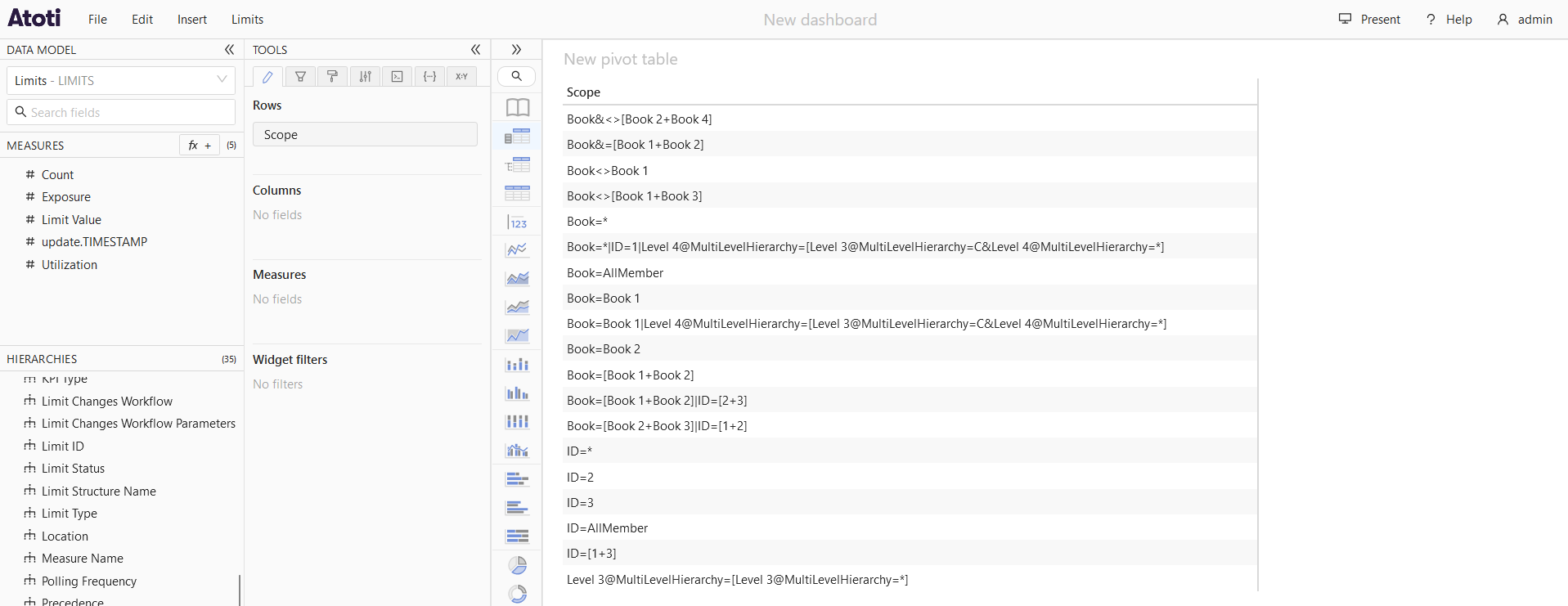Image resolution: width=1568 pixels, height=606 pixels.
Task: Select the Style paint roller tab
Action: [x=332, y=77]
